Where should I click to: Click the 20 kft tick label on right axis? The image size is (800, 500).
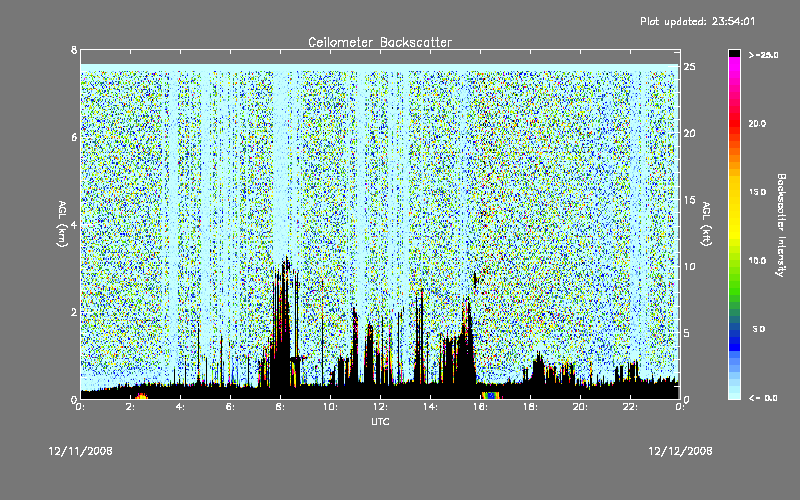coord(690,133)
